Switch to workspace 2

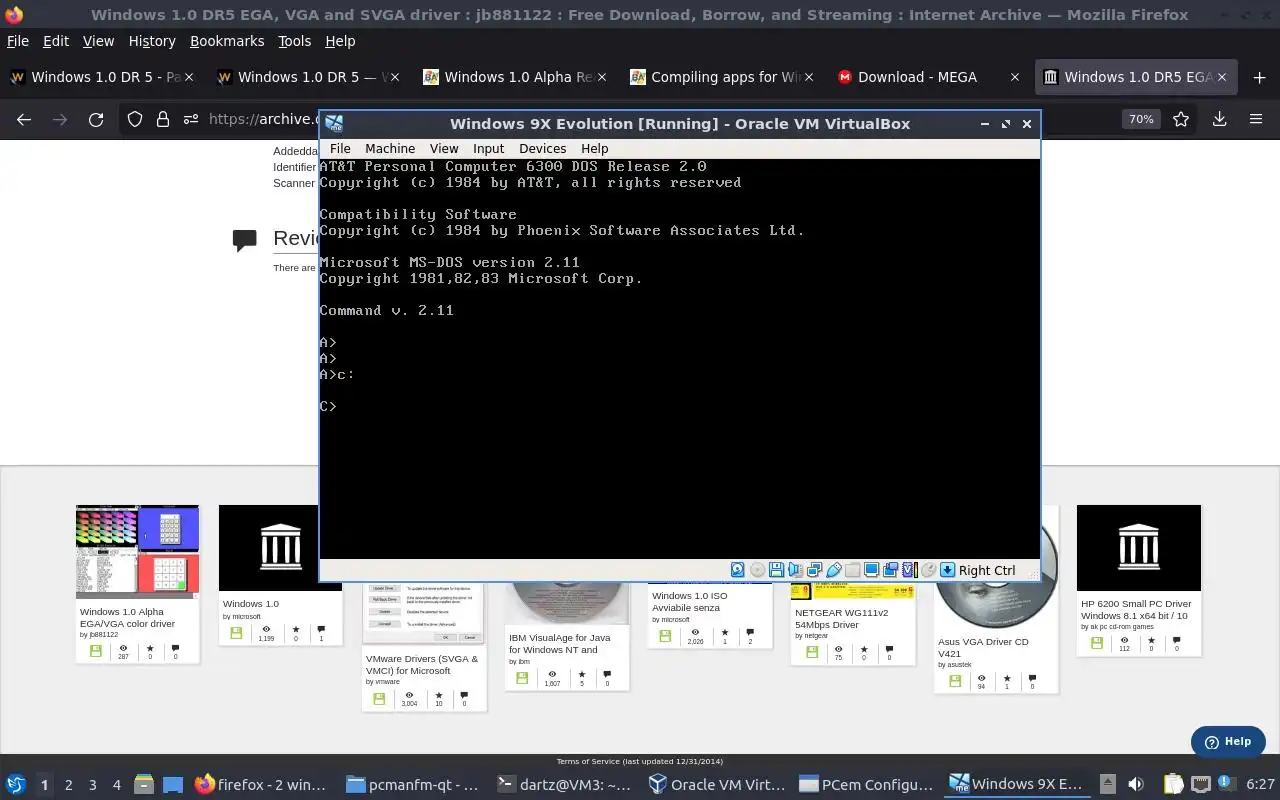pyautogui.click(x=68, y=785)
